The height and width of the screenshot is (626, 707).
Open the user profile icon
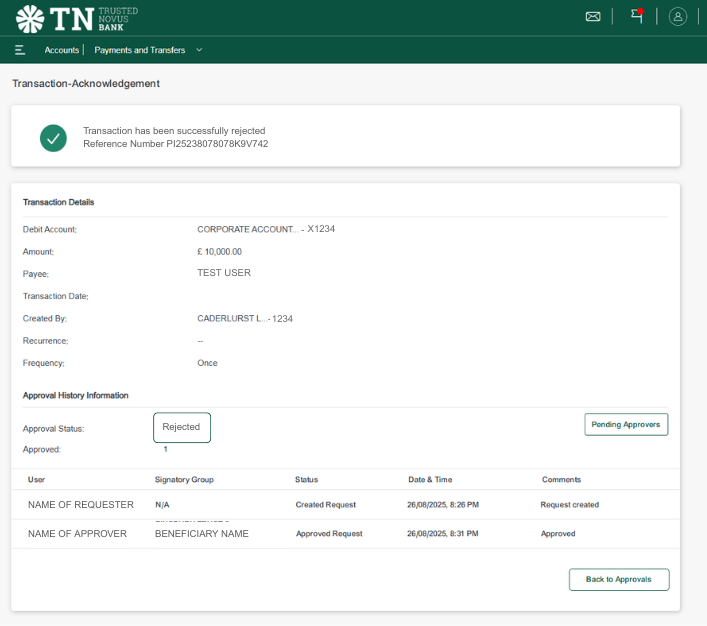[678, 16]
